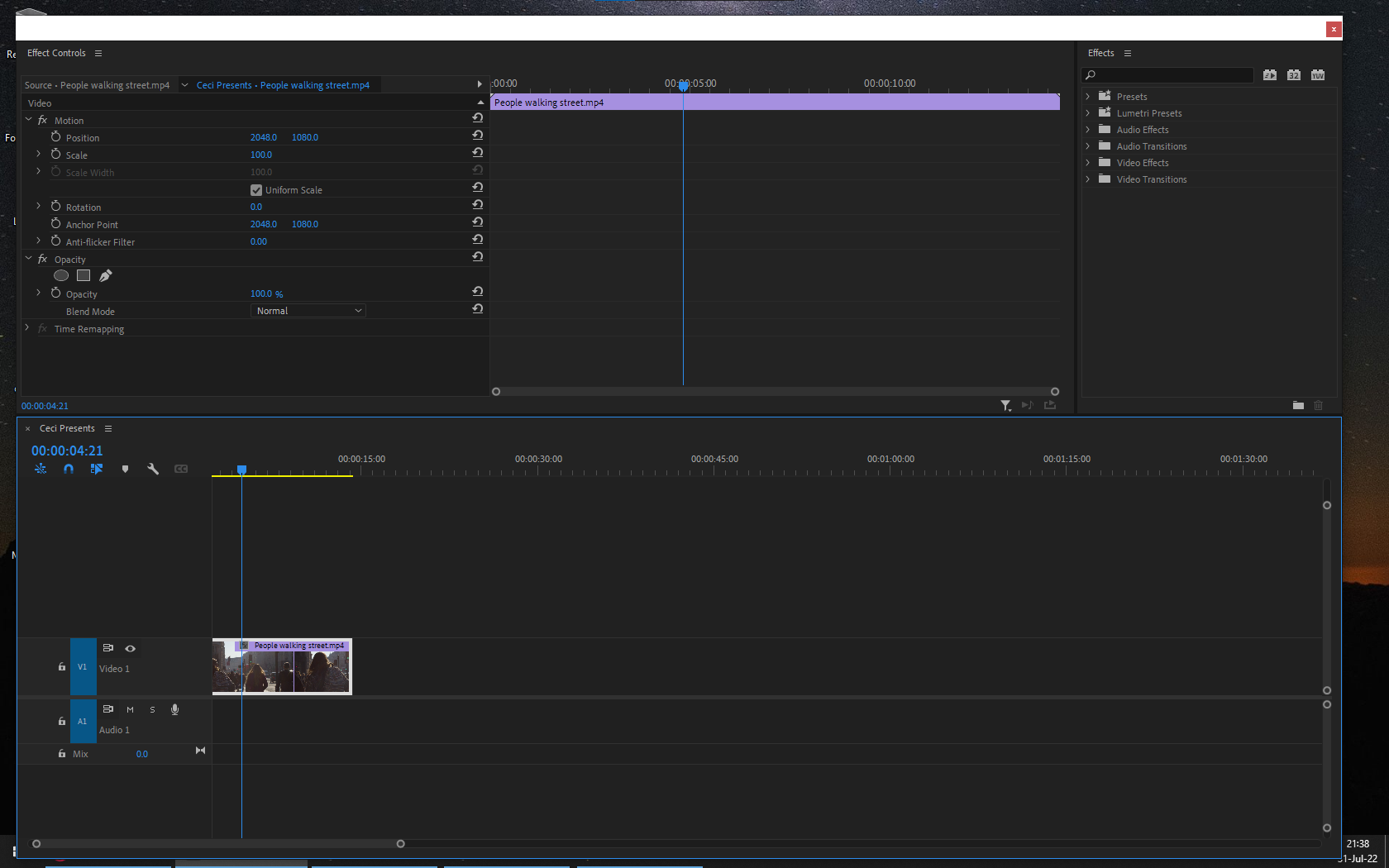The width and height of the screenshot is (1389, 868).
Task: Create an ellipse mask under Opacity
Action: 60,275
